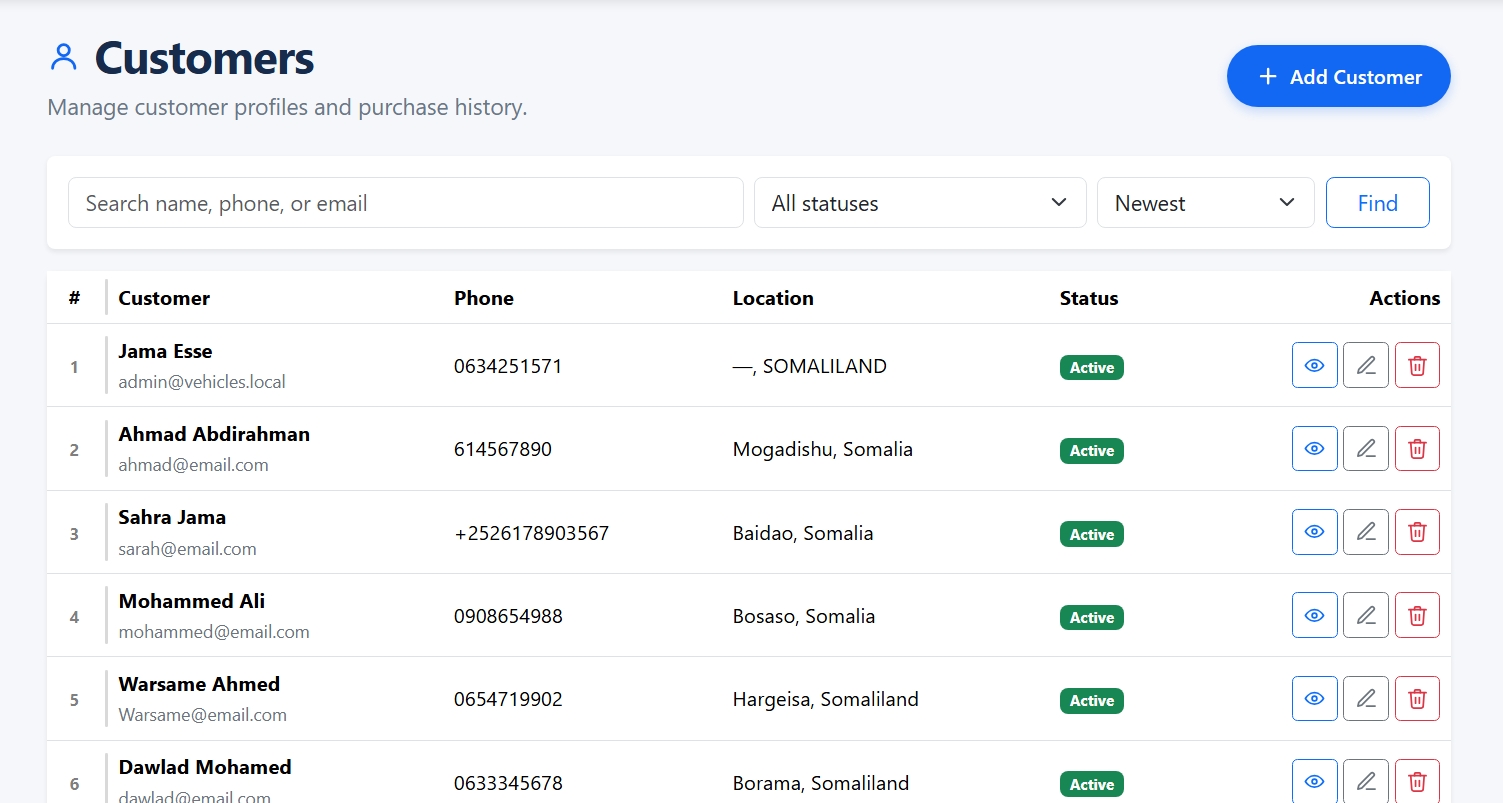Click the Add Customer button

(1339, 76)
